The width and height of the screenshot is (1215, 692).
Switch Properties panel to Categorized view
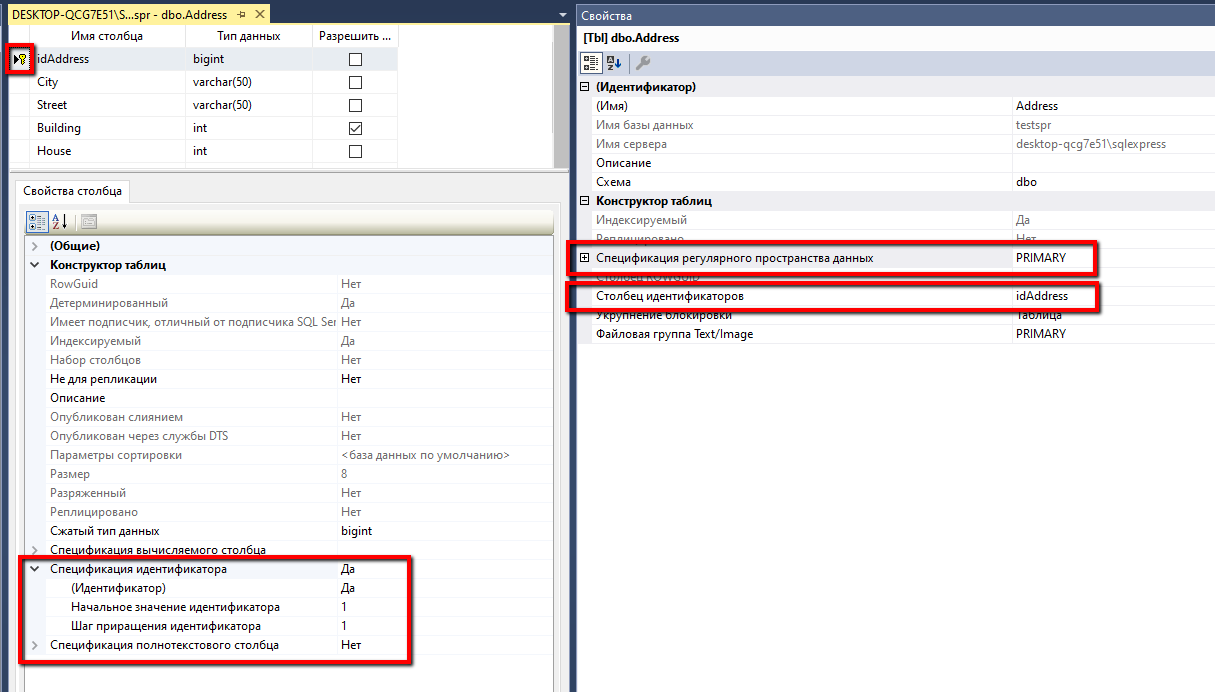pyautogui.click(x=591, y=63)
